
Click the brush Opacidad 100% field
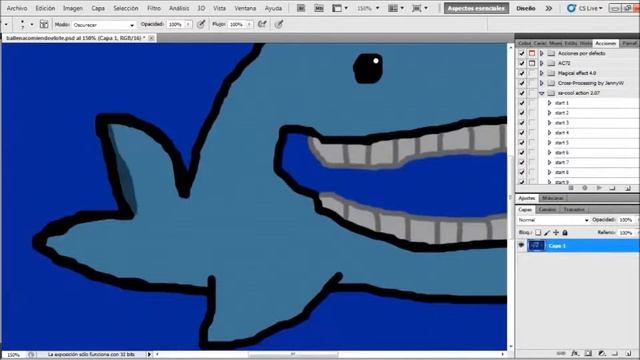(176, 24)
